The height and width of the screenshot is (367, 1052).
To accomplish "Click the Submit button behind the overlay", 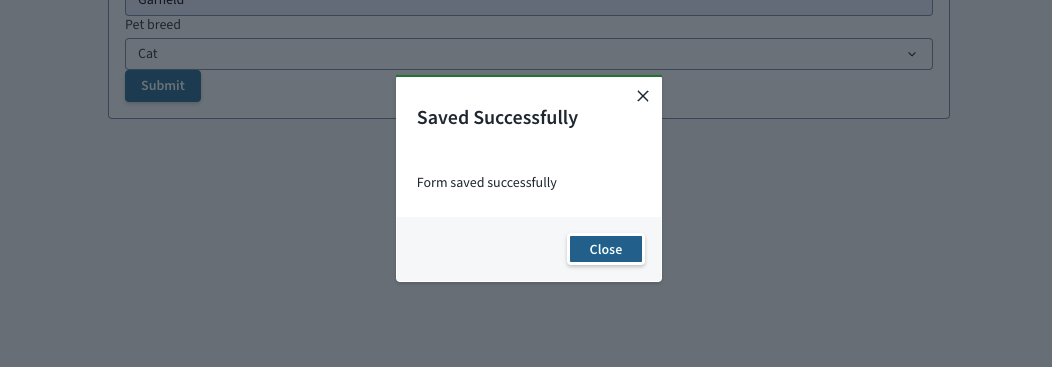I will point(163,86).
